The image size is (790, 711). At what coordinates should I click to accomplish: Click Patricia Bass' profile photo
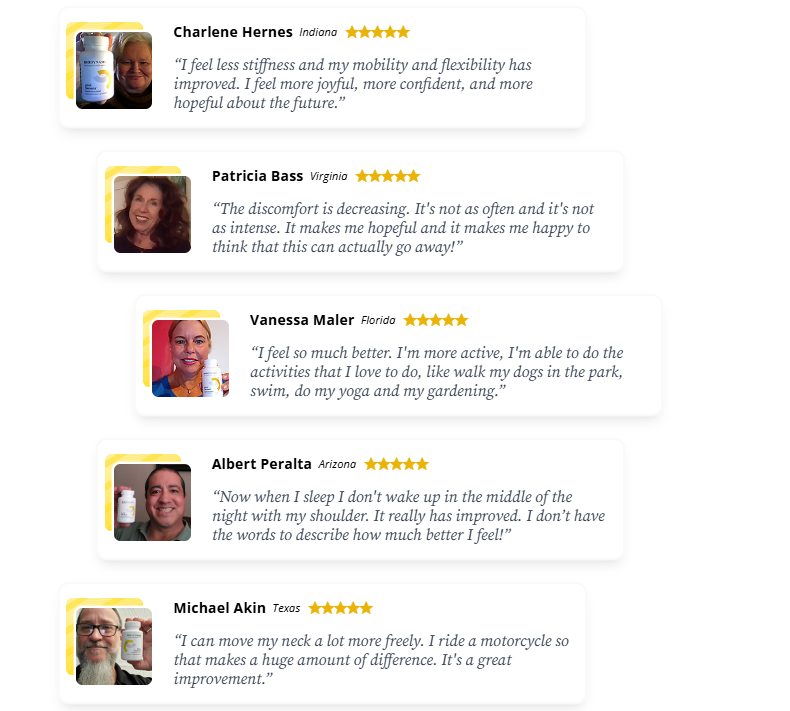click(x=152, y=214)
